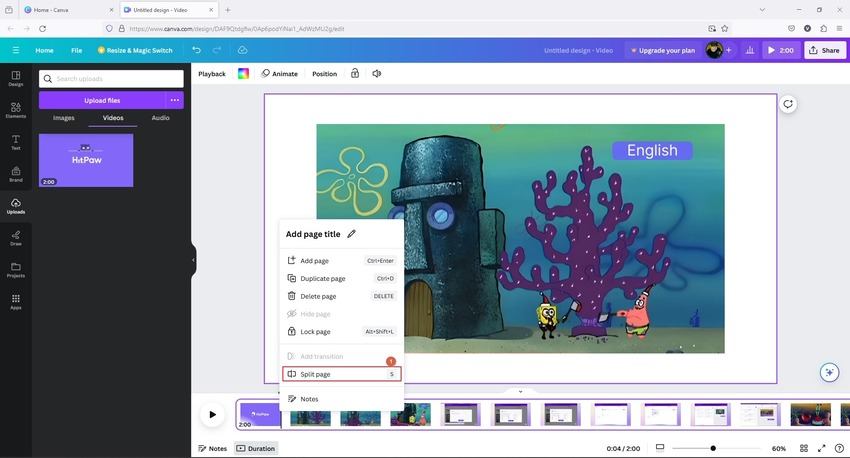The width and height of the screenshot is (850, 458).
Task: Redo the last action
Action: tap(217, 50)
